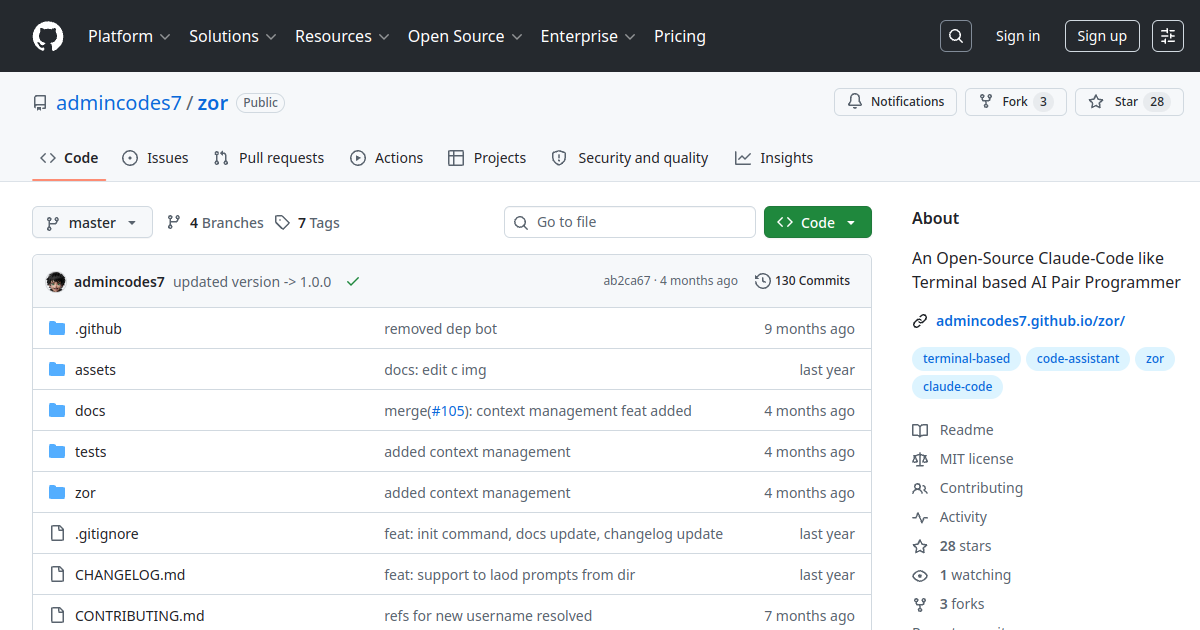Click the Contributing people icon
Viewport: 1200px width, 630px height.
[920, 488]
